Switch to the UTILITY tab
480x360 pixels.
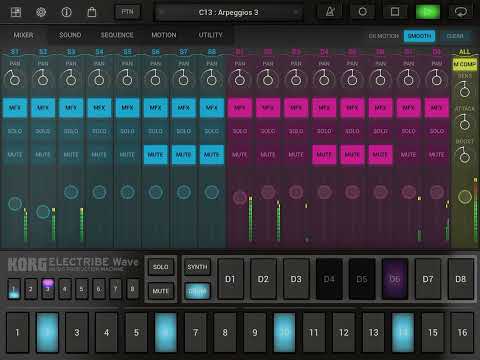pos(210,35)
